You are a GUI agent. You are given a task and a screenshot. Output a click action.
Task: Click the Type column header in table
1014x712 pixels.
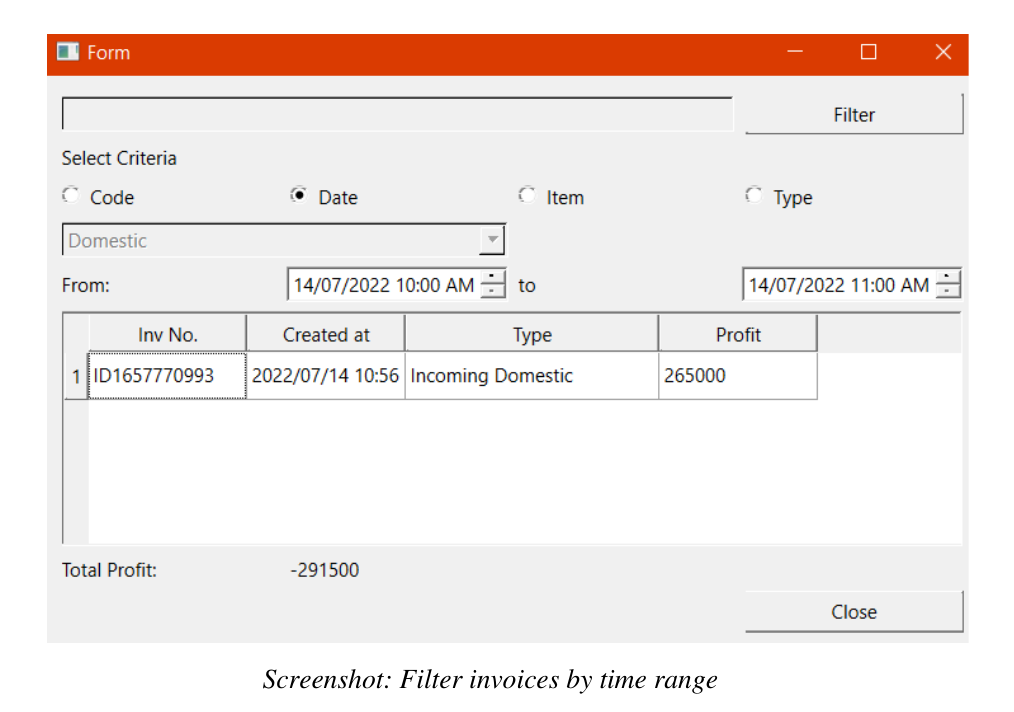coord(532,334)
